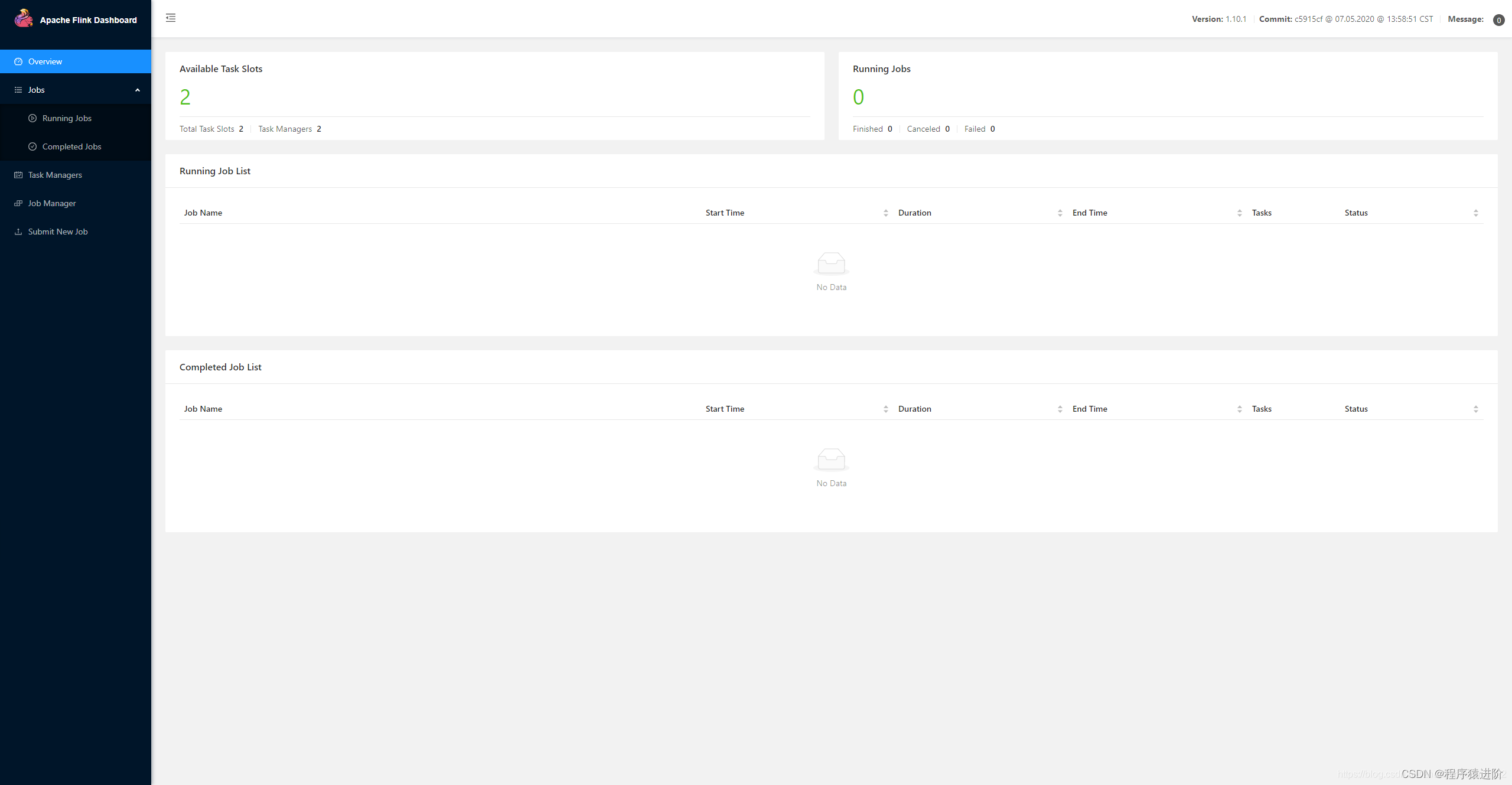The height and width of the screenshot is (785, 1512).
Task: Toggle hamburger menu in top-left corner
Action: (x=171, y=18)
